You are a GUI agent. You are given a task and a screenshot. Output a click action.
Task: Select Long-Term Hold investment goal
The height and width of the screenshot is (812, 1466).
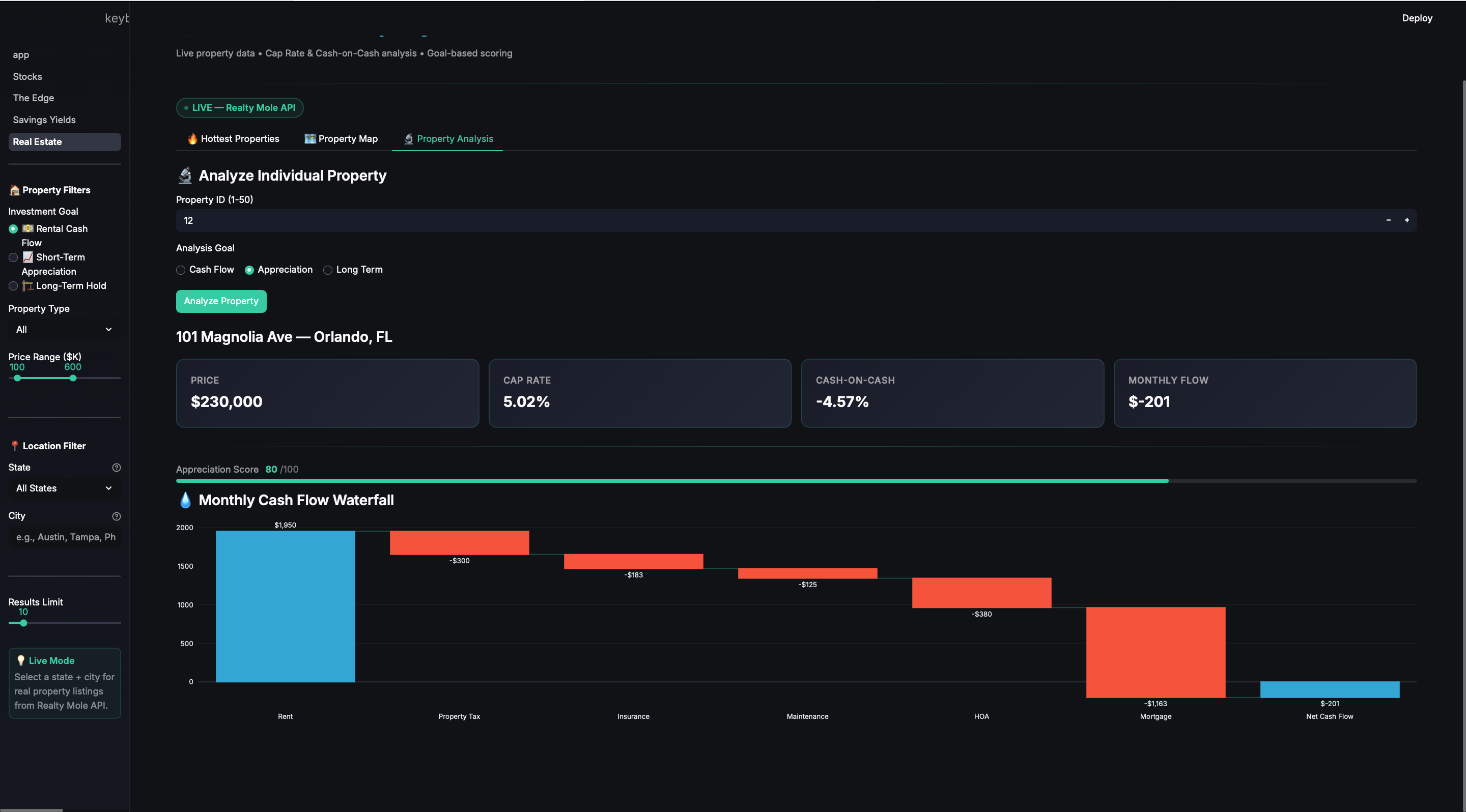click(13, 286)
